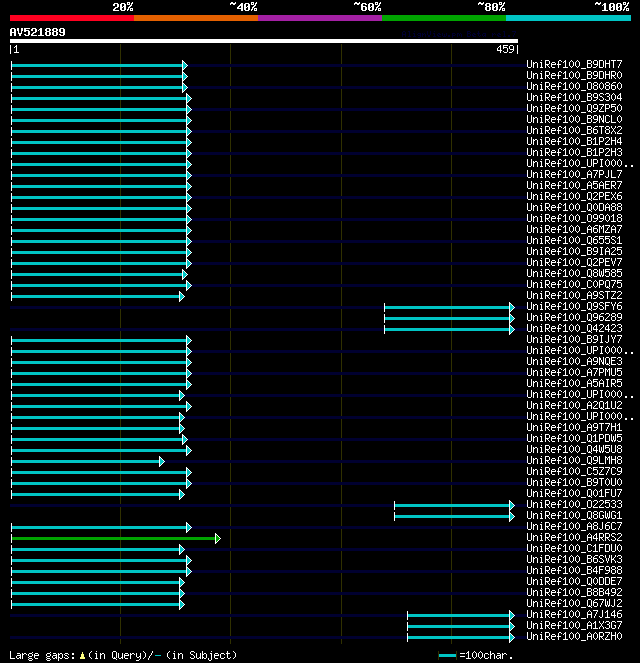Select hit label UniRef100_Q67WJ2

[574, 603]
